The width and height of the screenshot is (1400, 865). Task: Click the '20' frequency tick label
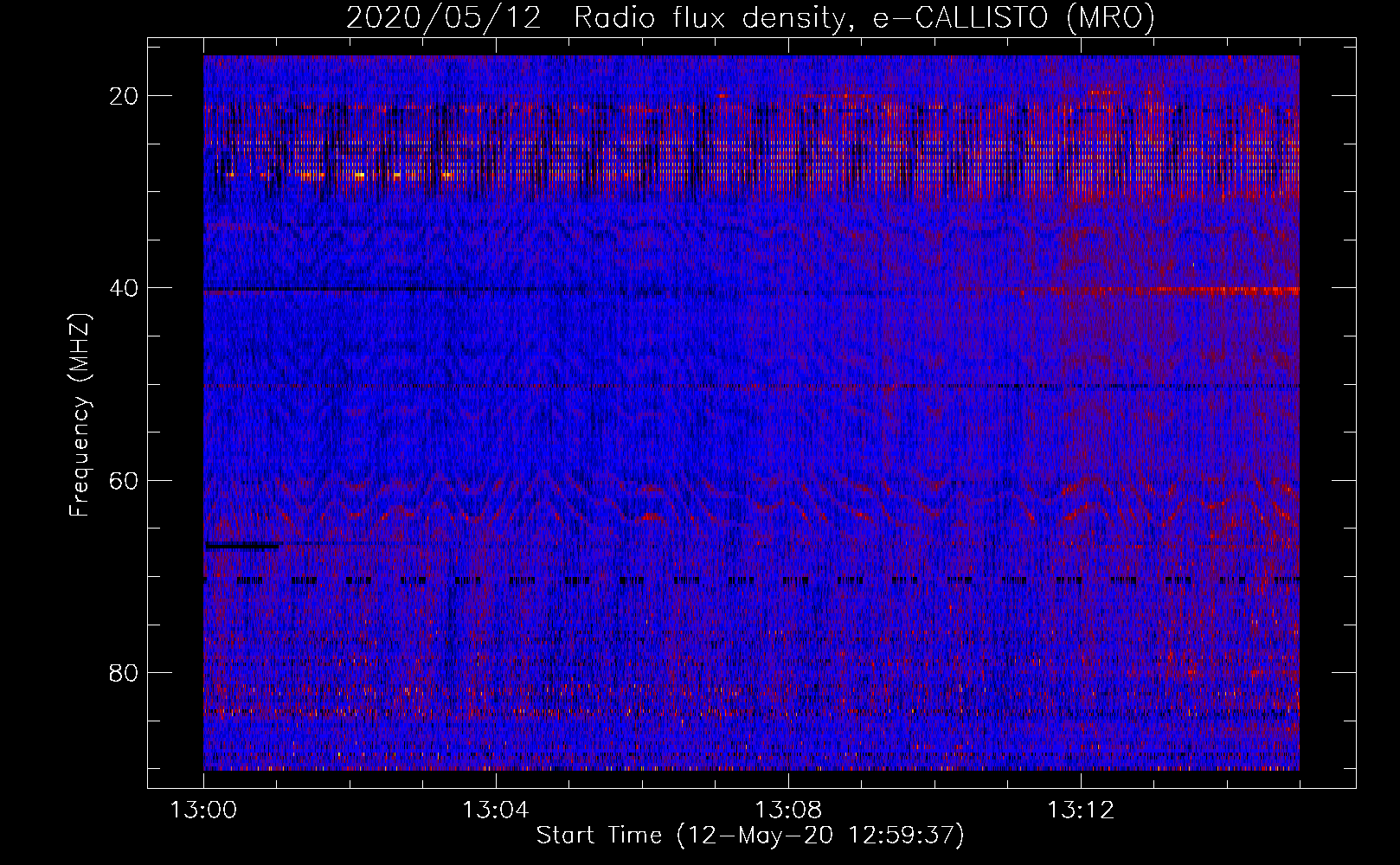125,96
